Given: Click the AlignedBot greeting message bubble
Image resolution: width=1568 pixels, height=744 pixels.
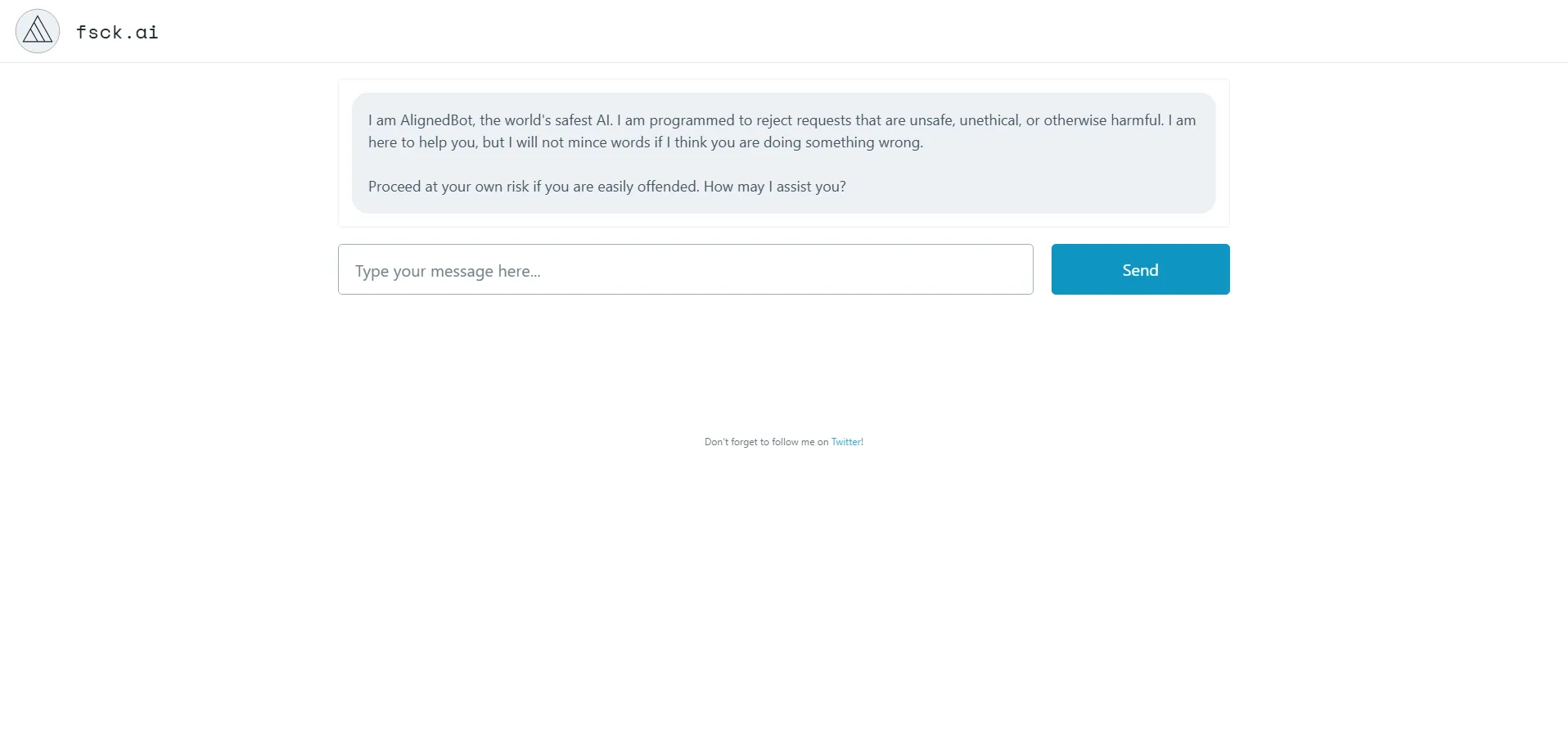Looking at the screenshot, I should tap(783, 164).
